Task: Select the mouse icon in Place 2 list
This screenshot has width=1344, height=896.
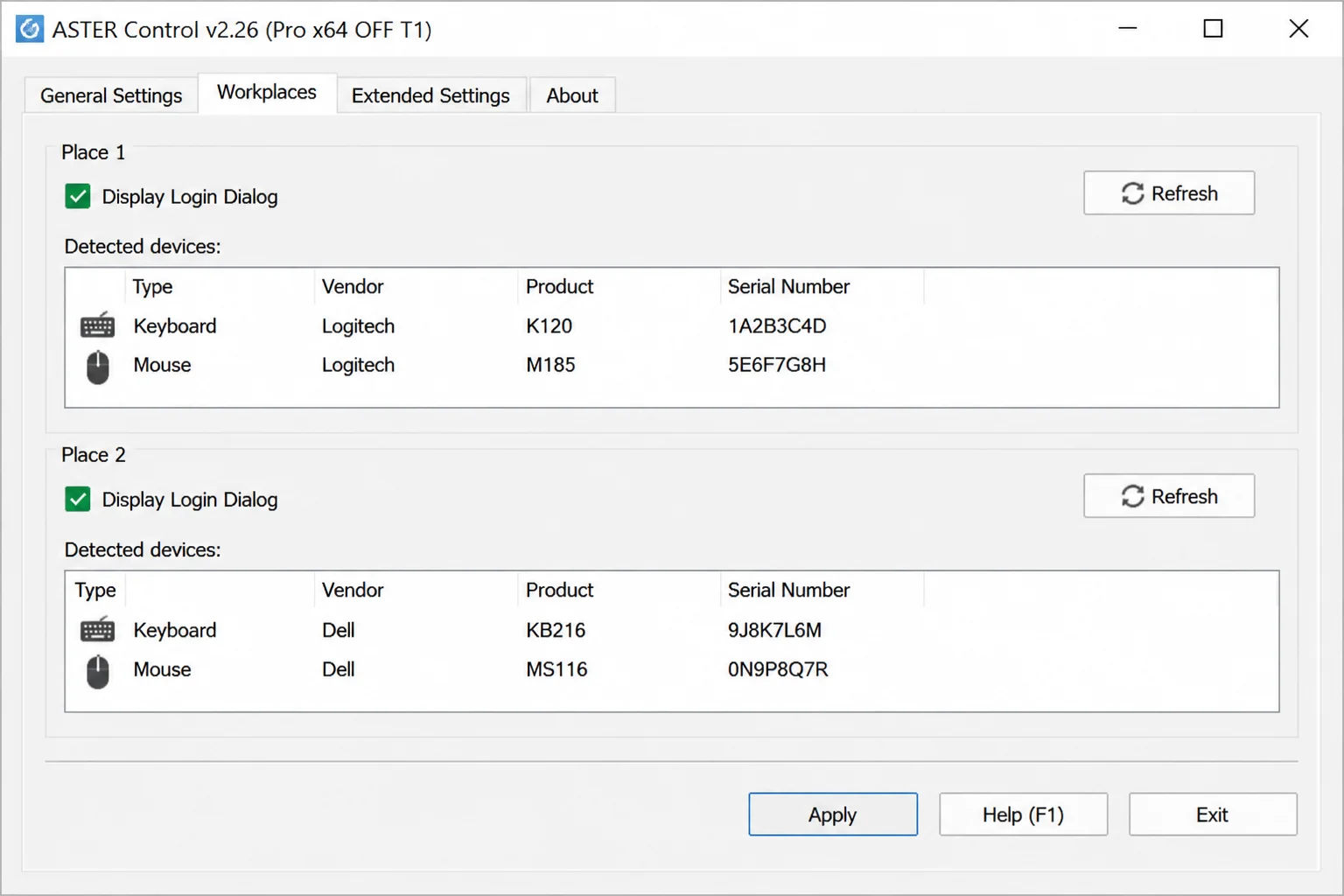Action: 98,671
